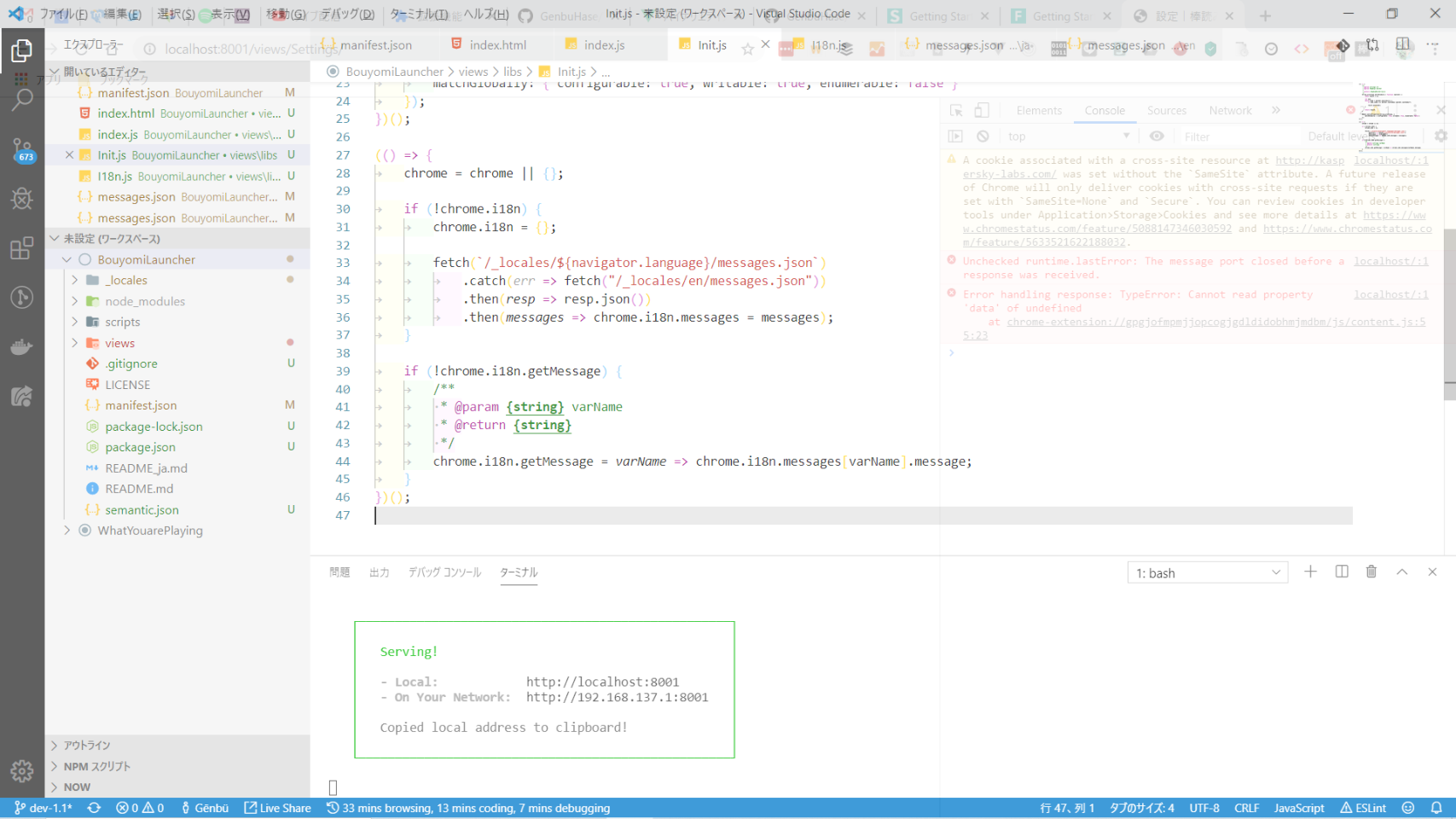Open the デバッグ コンソール panel tab
The height and width of the screenshot is (819, 1456).
pyautogui.click(x=444, y=572)
